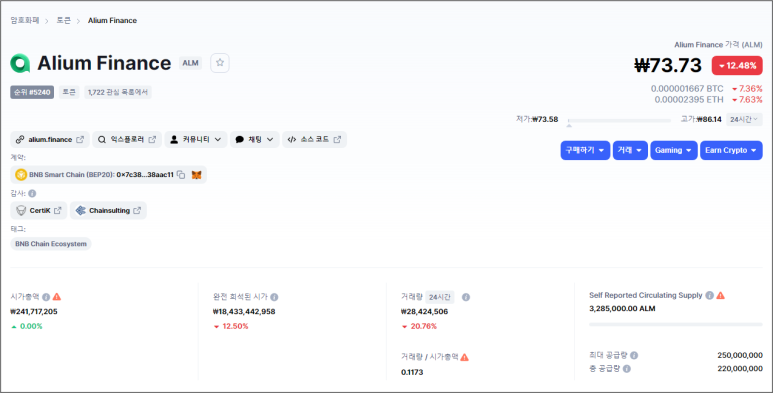Click the market cap value ₩241,717,205
Image resolution: width=773 pixels, height=393 pixels.
point(34,312)
